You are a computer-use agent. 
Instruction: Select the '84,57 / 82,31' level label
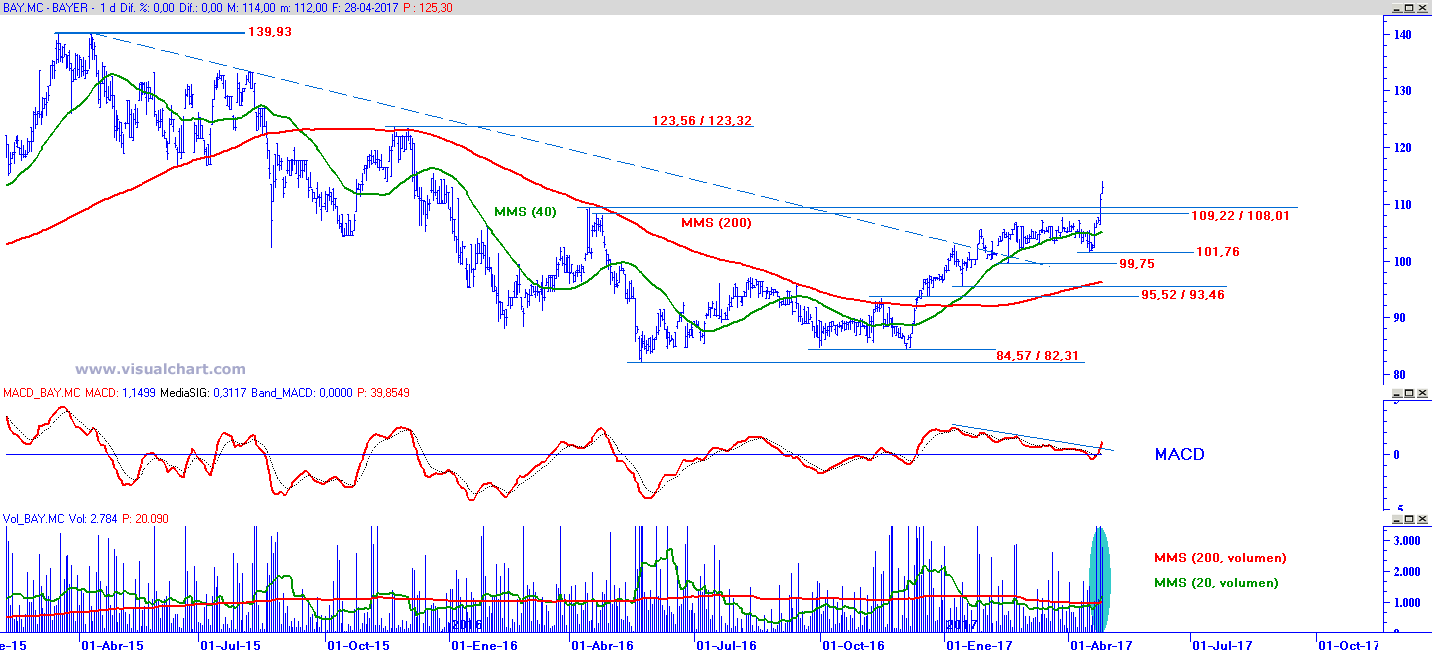pos(1038,355)
